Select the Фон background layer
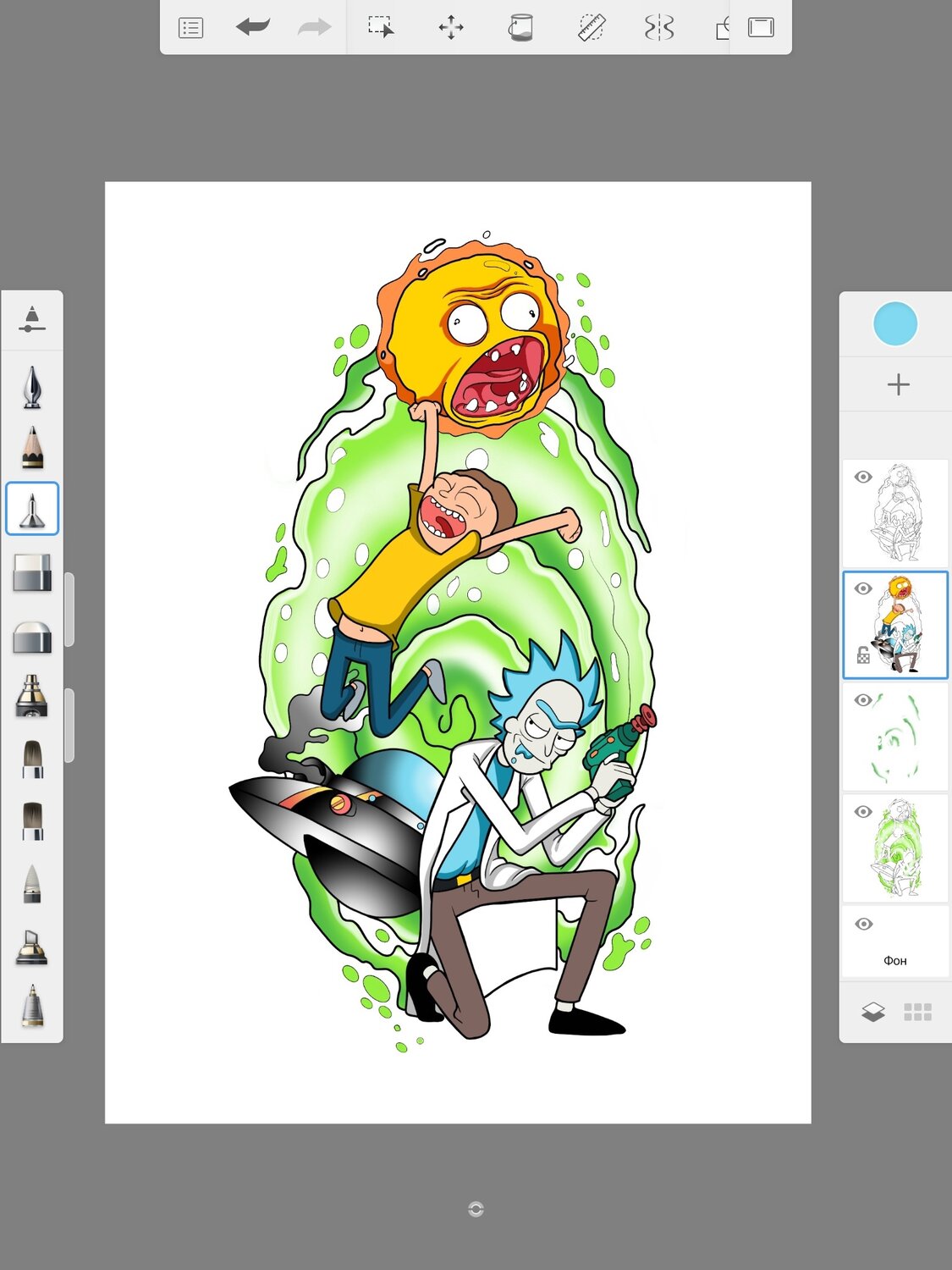Viewport: 952px width, 1270px height. (x=895, y=941)
